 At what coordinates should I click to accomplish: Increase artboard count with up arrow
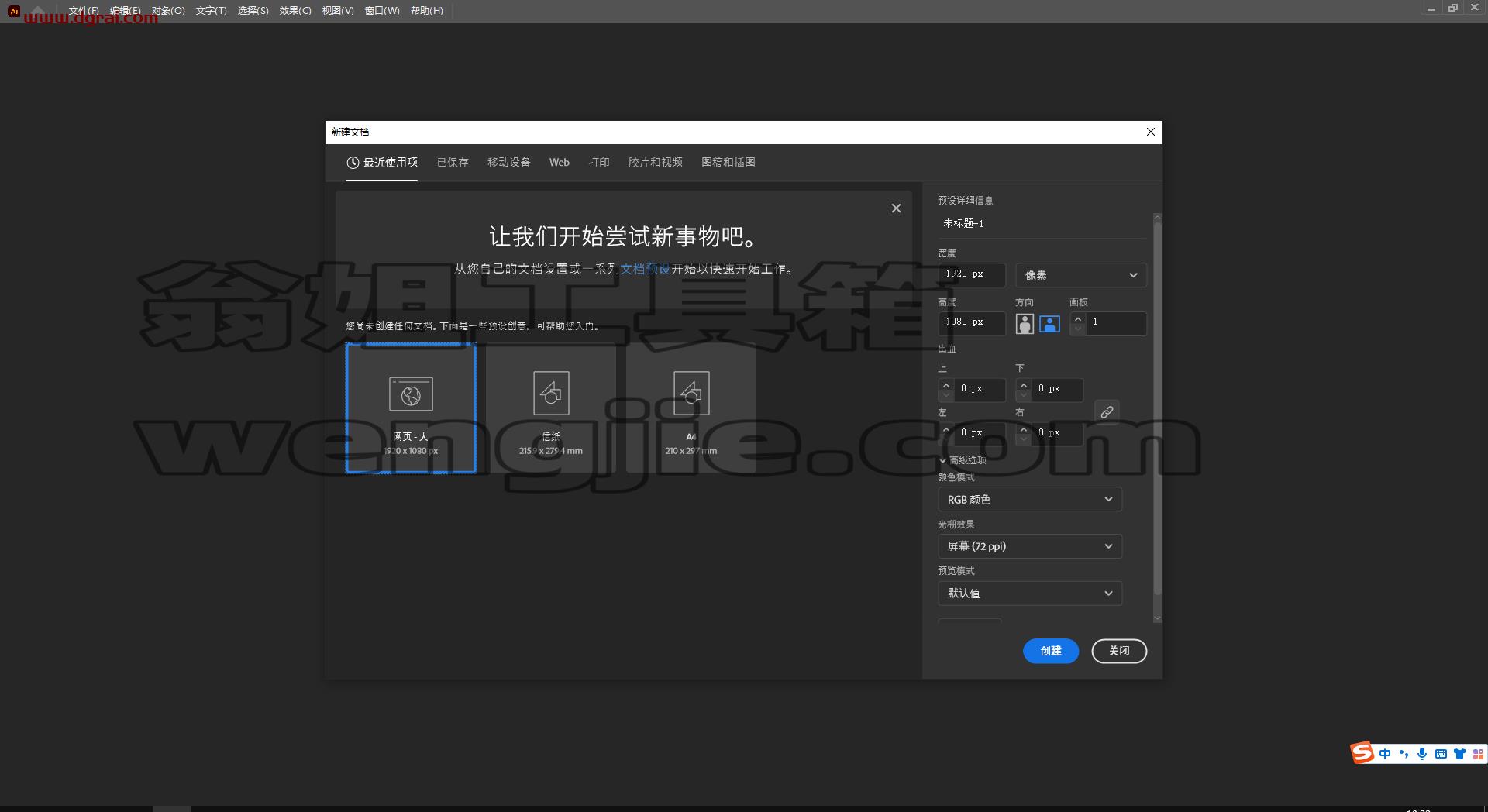(x=1077, y=318)
